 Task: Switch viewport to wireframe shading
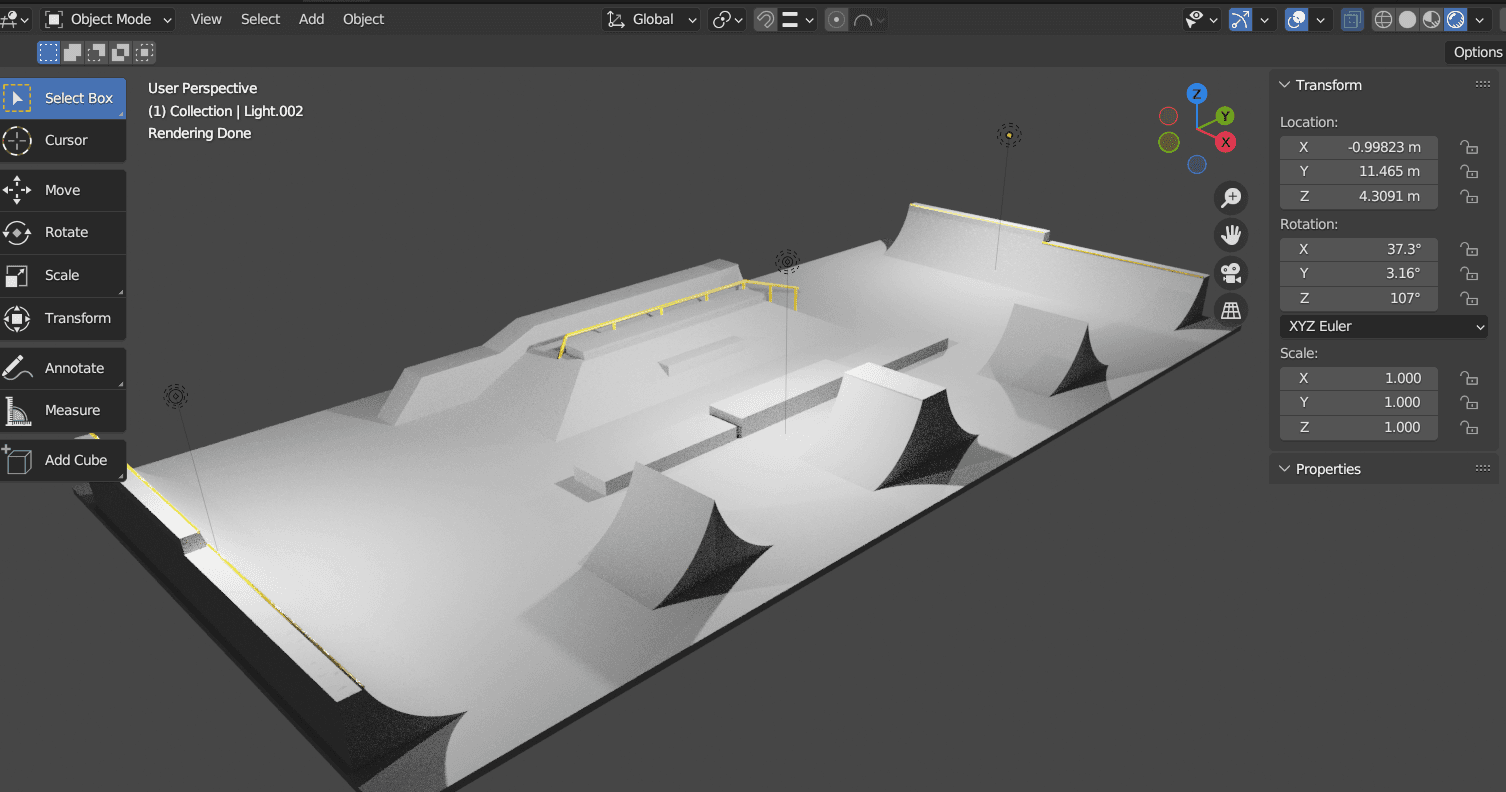coord(1383,19)
